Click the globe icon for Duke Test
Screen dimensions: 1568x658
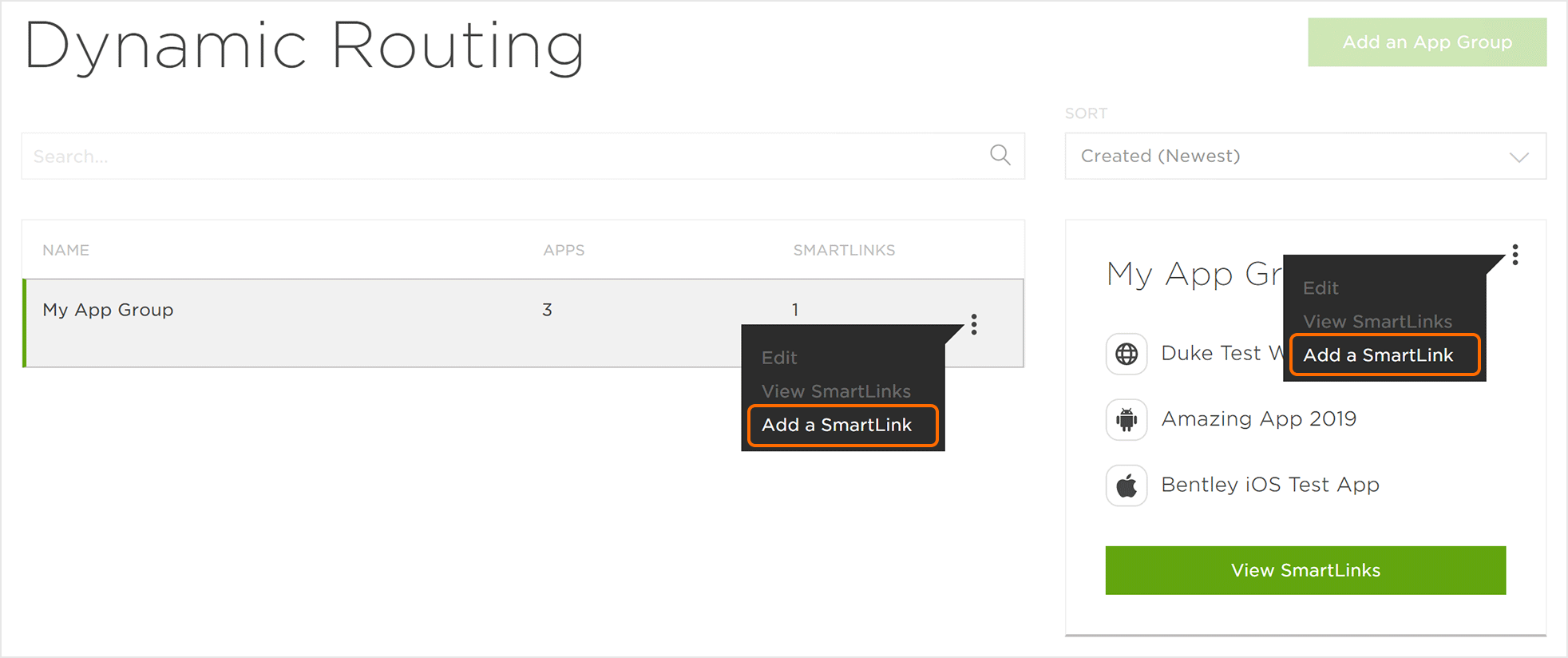(1127, 354)
